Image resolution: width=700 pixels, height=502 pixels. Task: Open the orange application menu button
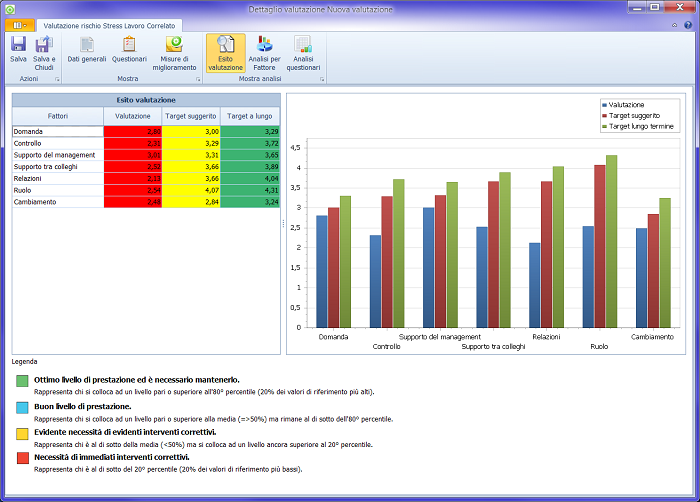(20, 24)
